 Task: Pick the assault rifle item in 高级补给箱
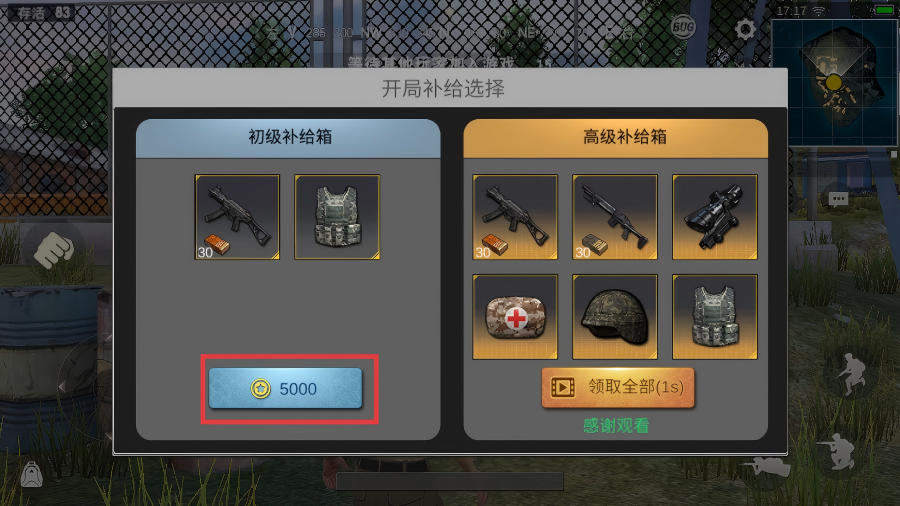615,217
